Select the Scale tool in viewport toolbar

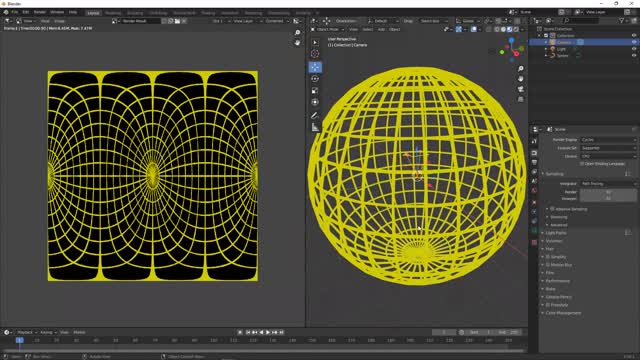pos(315,91)
